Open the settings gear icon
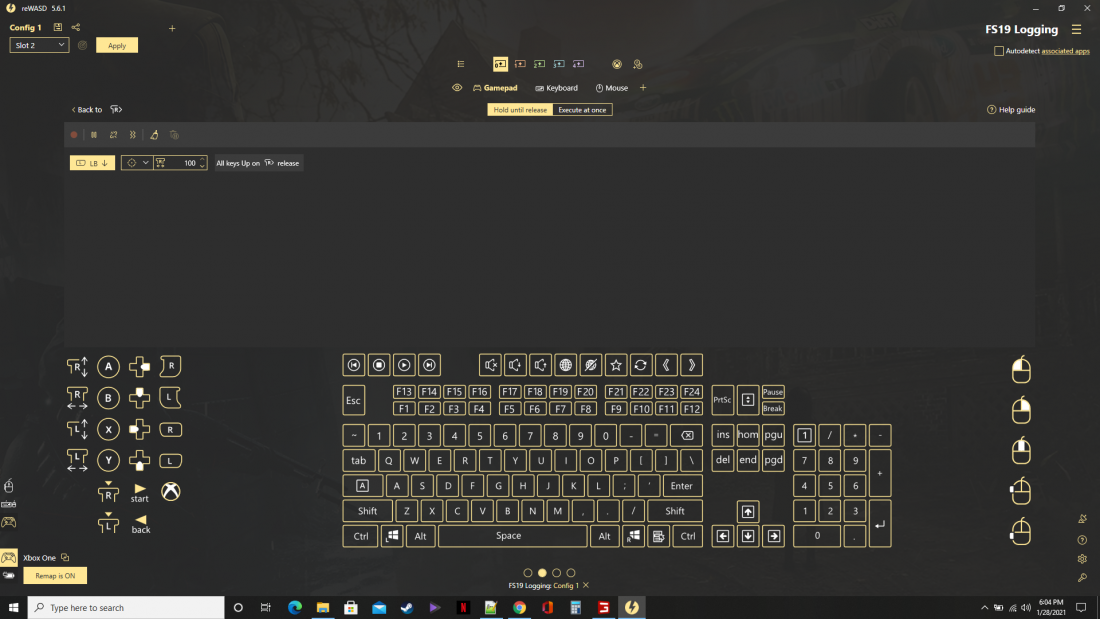The width and height of the screenshot is (1100, 619). (x=1082, y=559)
